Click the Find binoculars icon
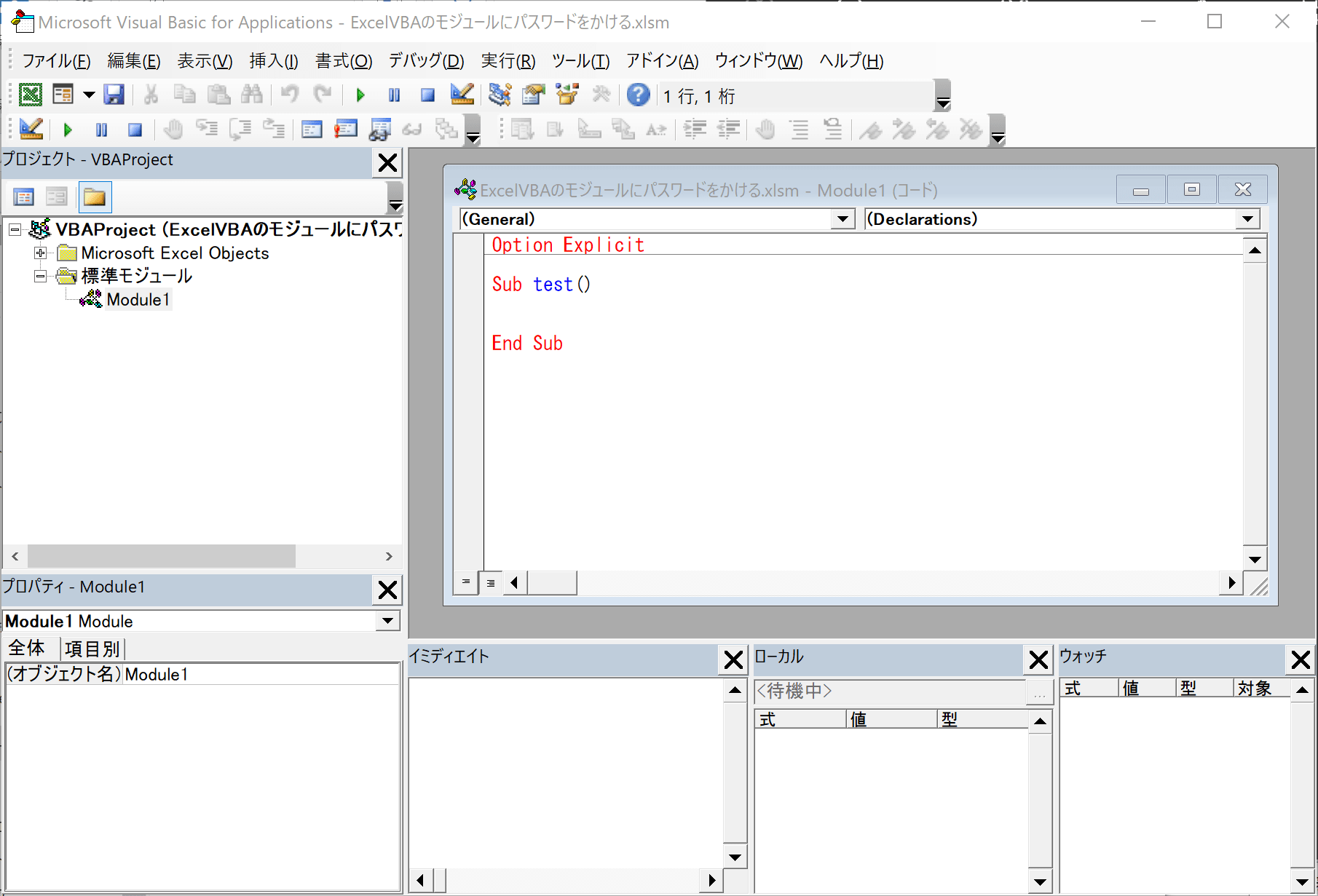1318x896 pixels. (252, 95)
